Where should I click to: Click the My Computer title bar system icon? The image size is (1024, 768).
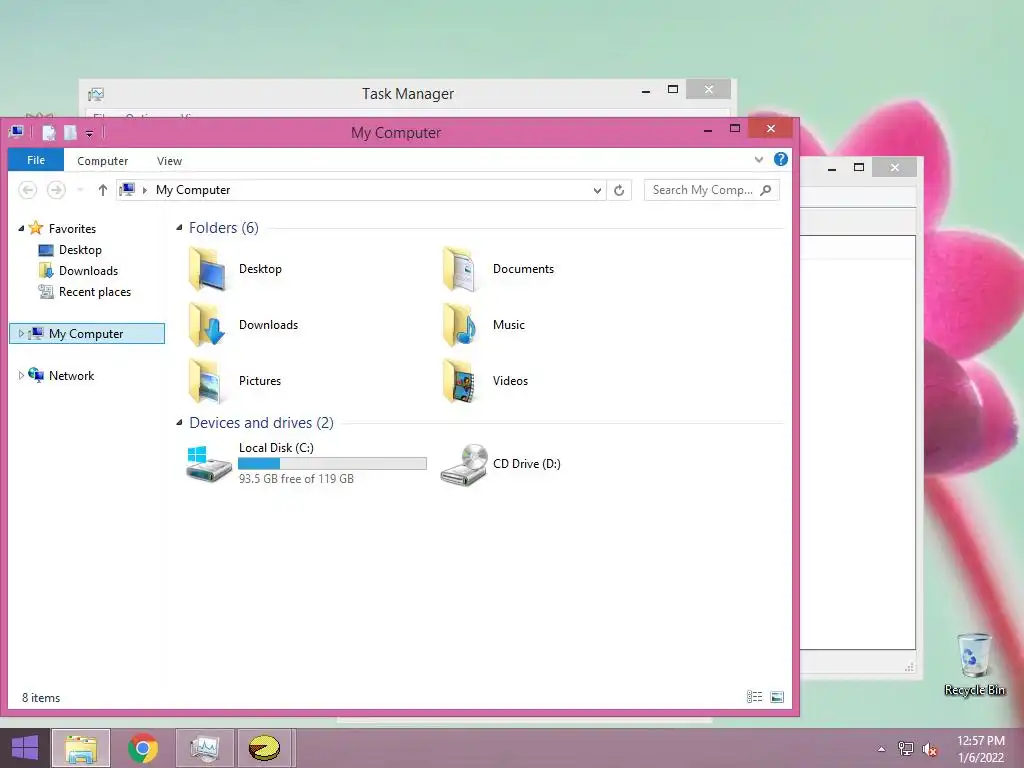click(16, 133)
